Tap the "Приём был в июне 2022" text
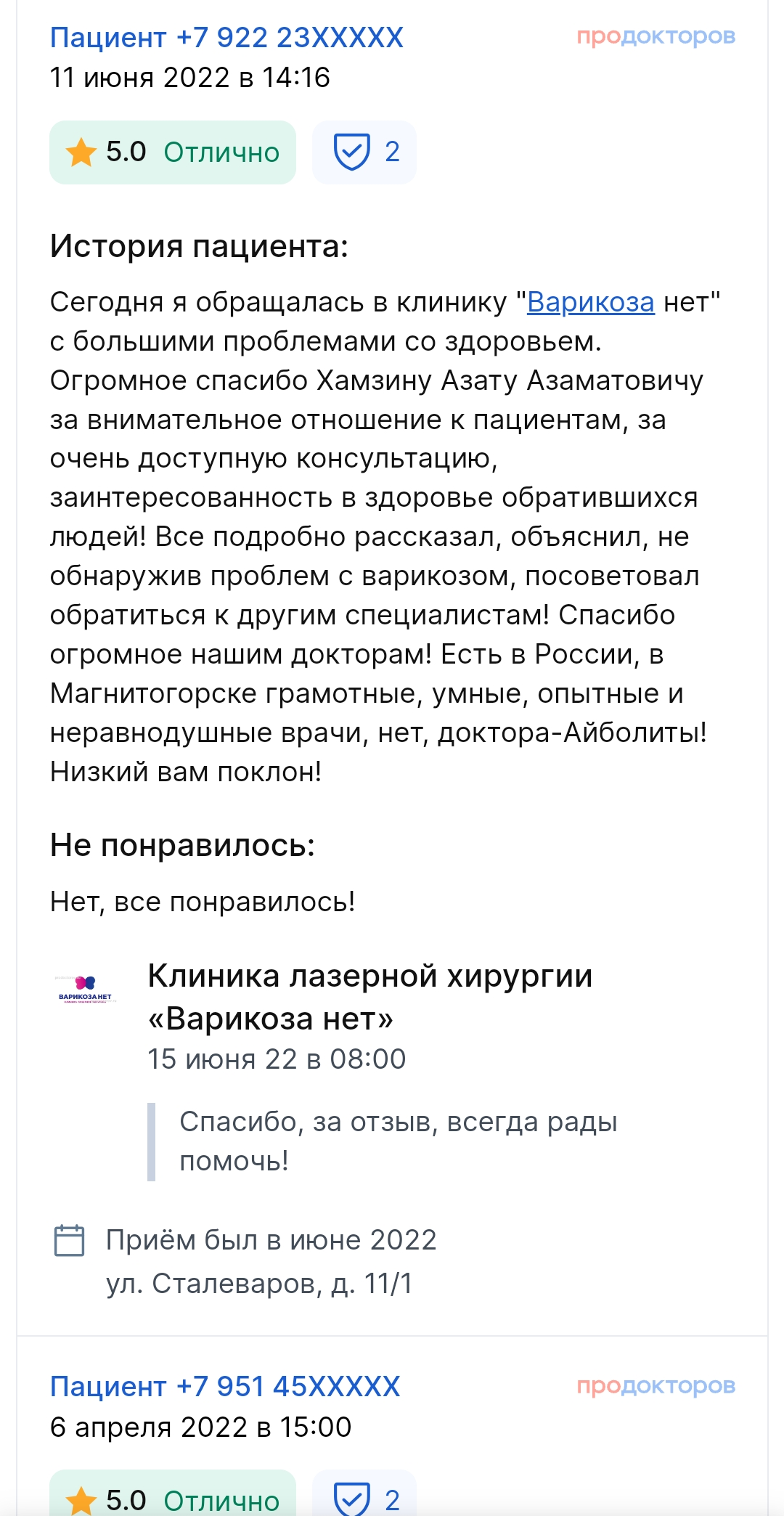The height and width of the screenshot is (1516, 784). pos(271,1240)
